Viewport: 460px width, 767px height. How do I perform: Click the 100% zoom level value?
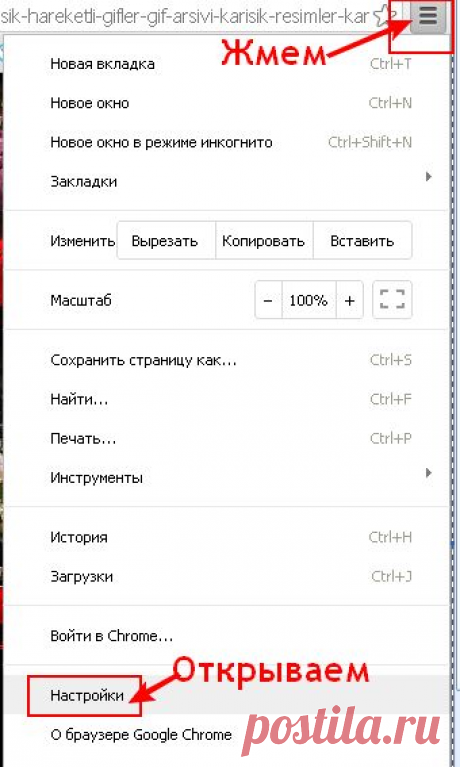[x=308, y=300]
